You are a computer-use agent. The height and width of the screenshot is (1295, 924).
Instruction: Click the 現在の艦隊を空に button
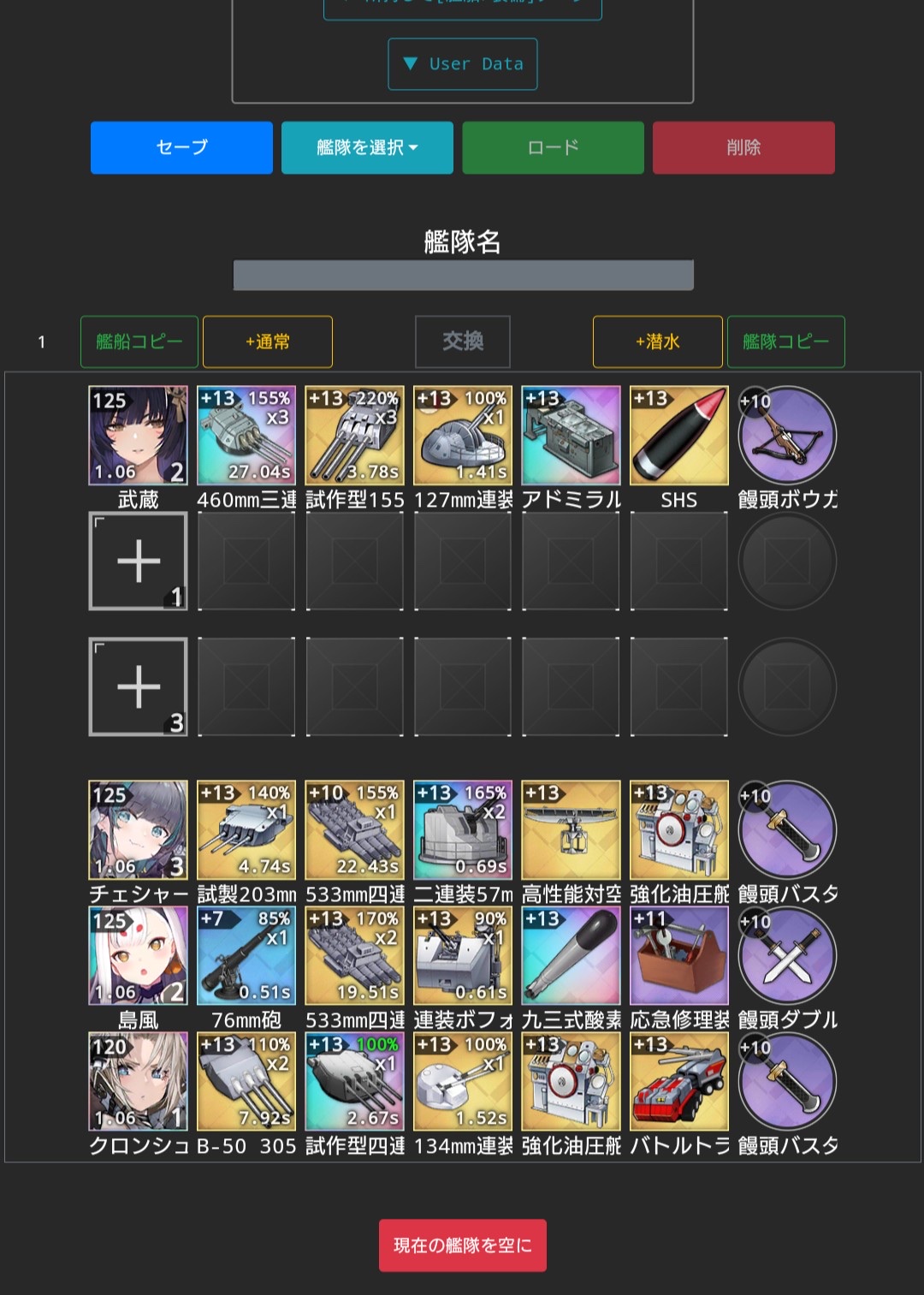[463, 1245]
